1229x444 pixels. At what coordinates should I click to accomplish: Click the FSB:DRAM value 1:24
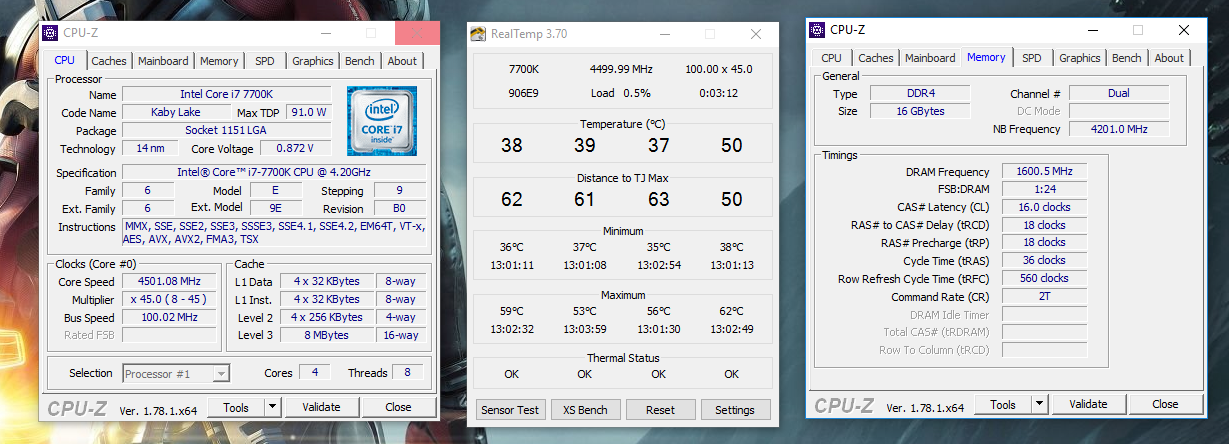pyautogui.click(x=1044, y=189)
